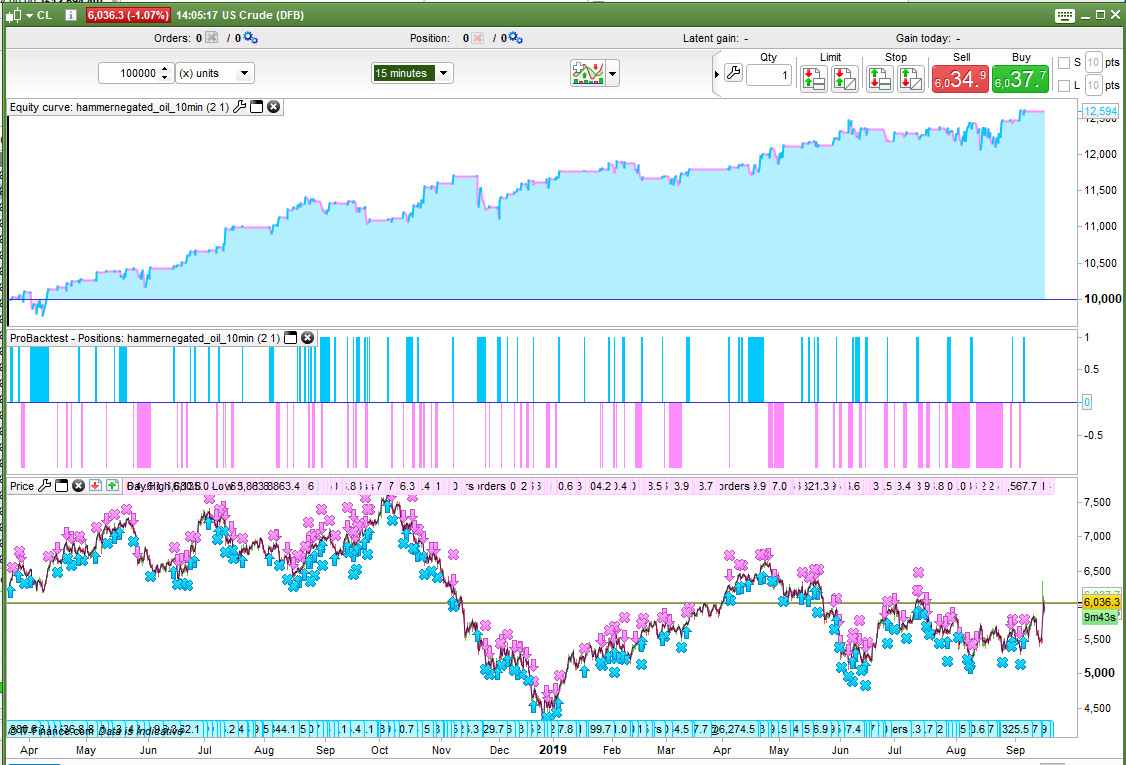This screenshot has height=765, width=1126.
Task: Open Equity curve panel settings wrench
Action: pos(239,107)
